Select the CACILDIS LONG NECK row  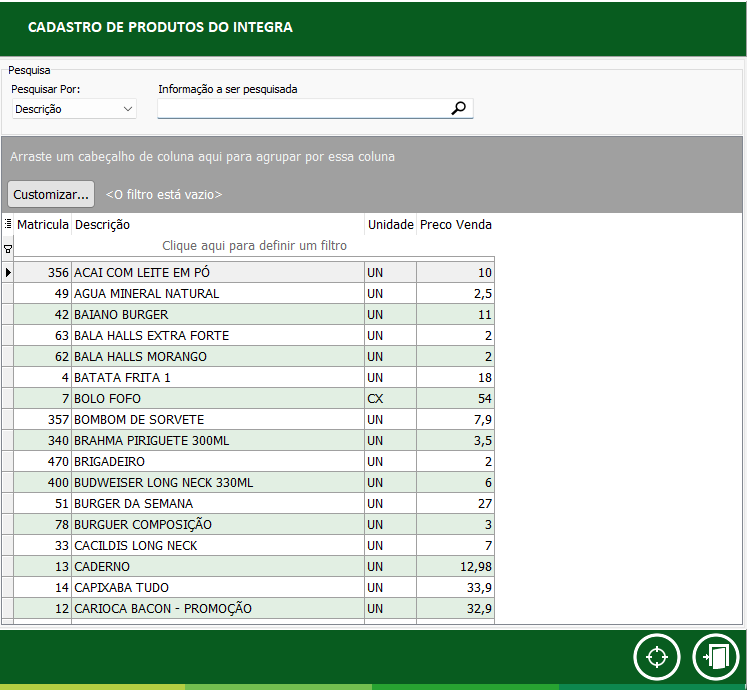pyautogui.click(x=254, y=545)
